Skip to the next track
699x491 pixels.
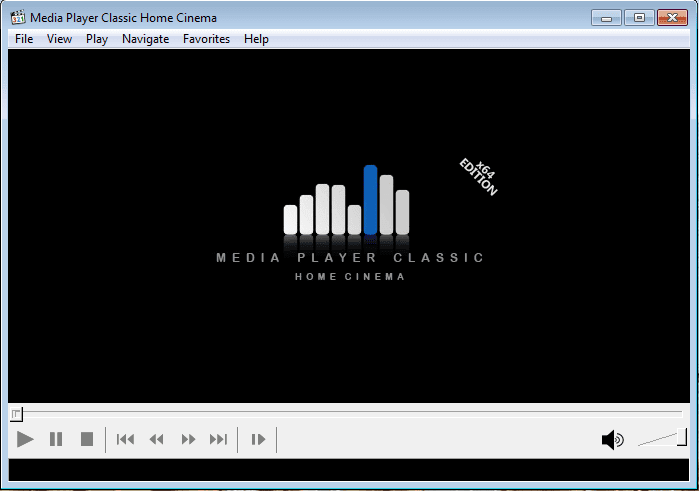click(x=218, y=439)
